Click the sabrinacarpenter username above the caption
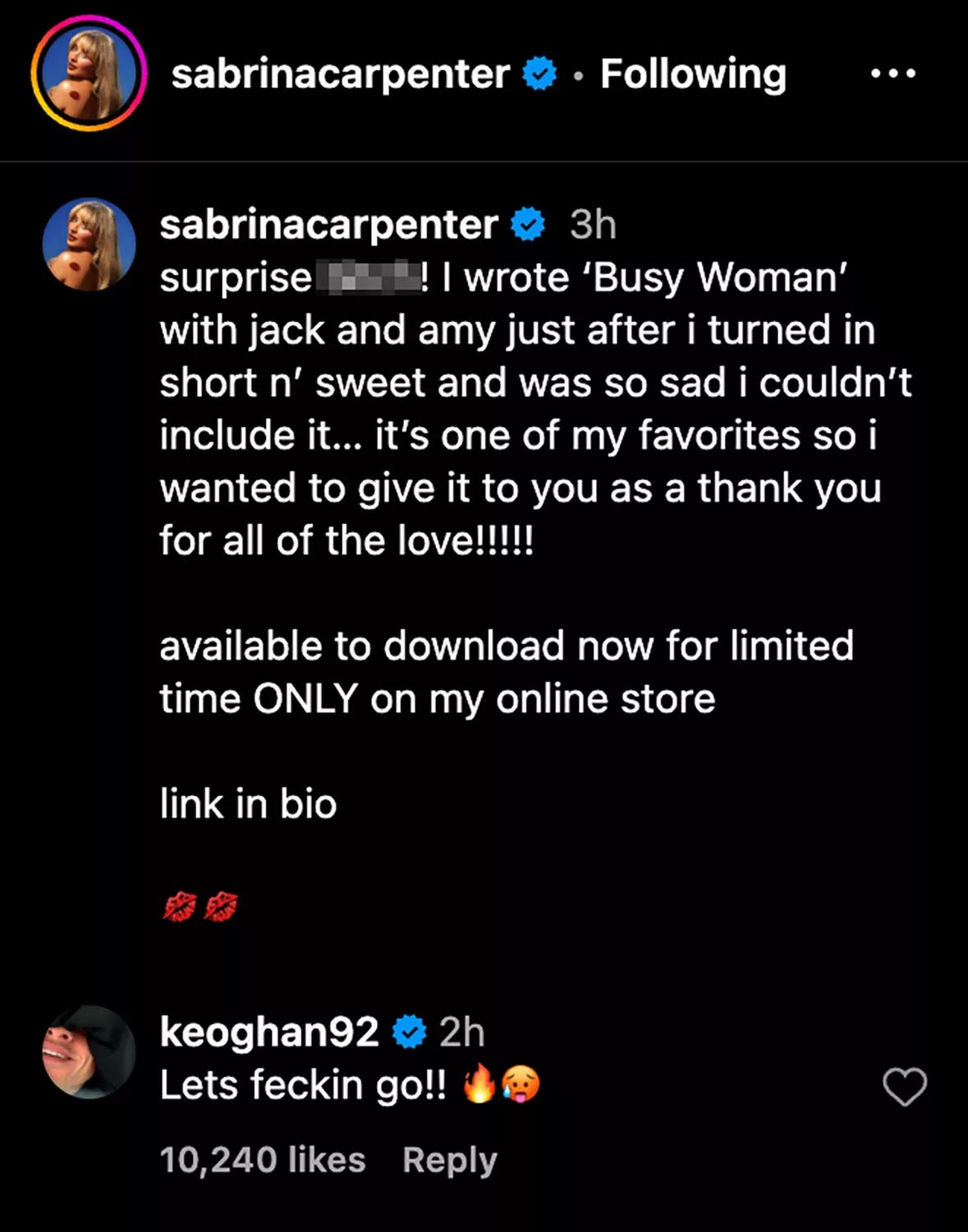The image size is (968, 1232). point(328,225)
